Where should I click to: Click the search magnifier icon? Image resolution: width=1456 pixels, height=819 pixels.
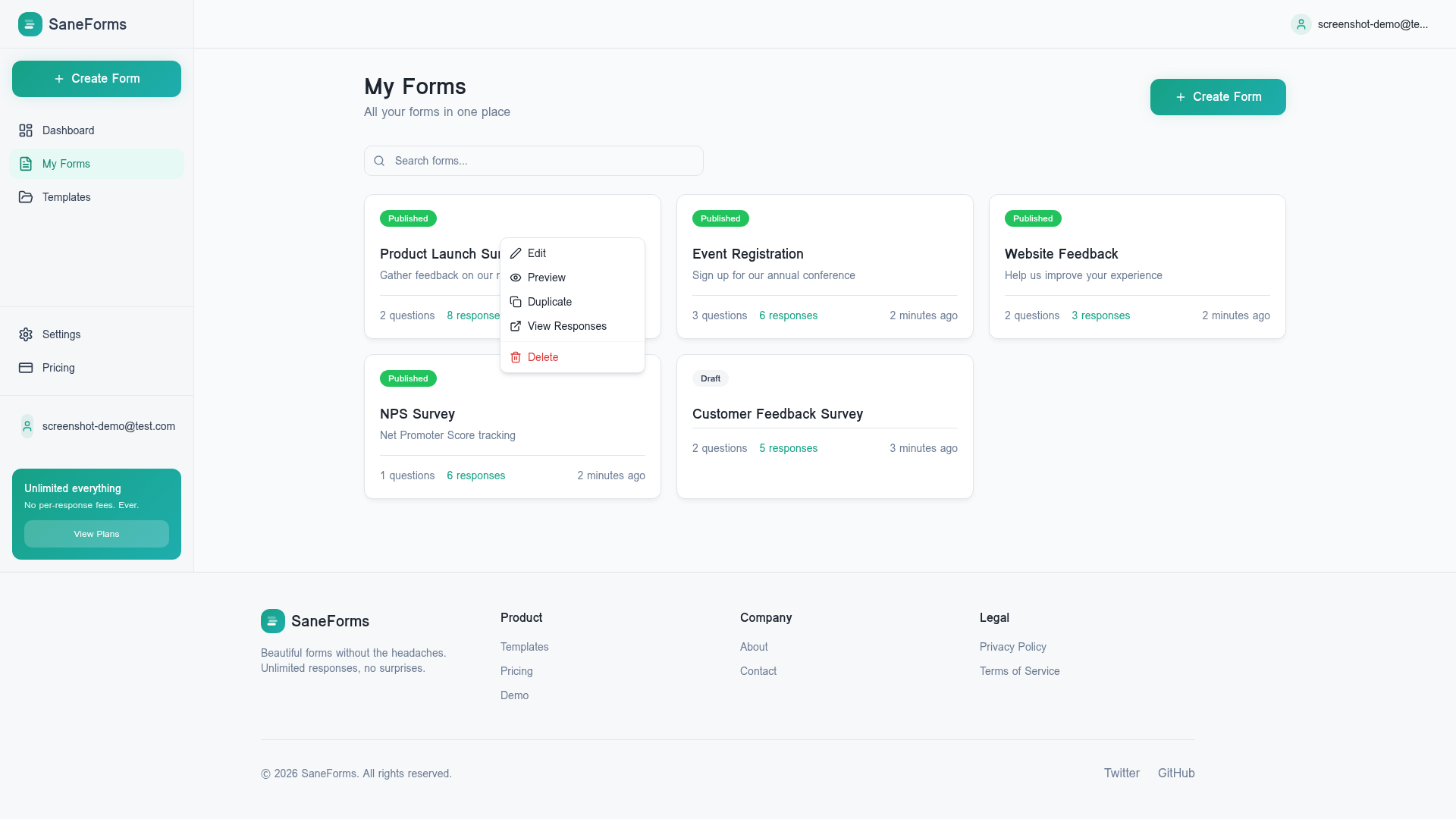coord(379,161)
